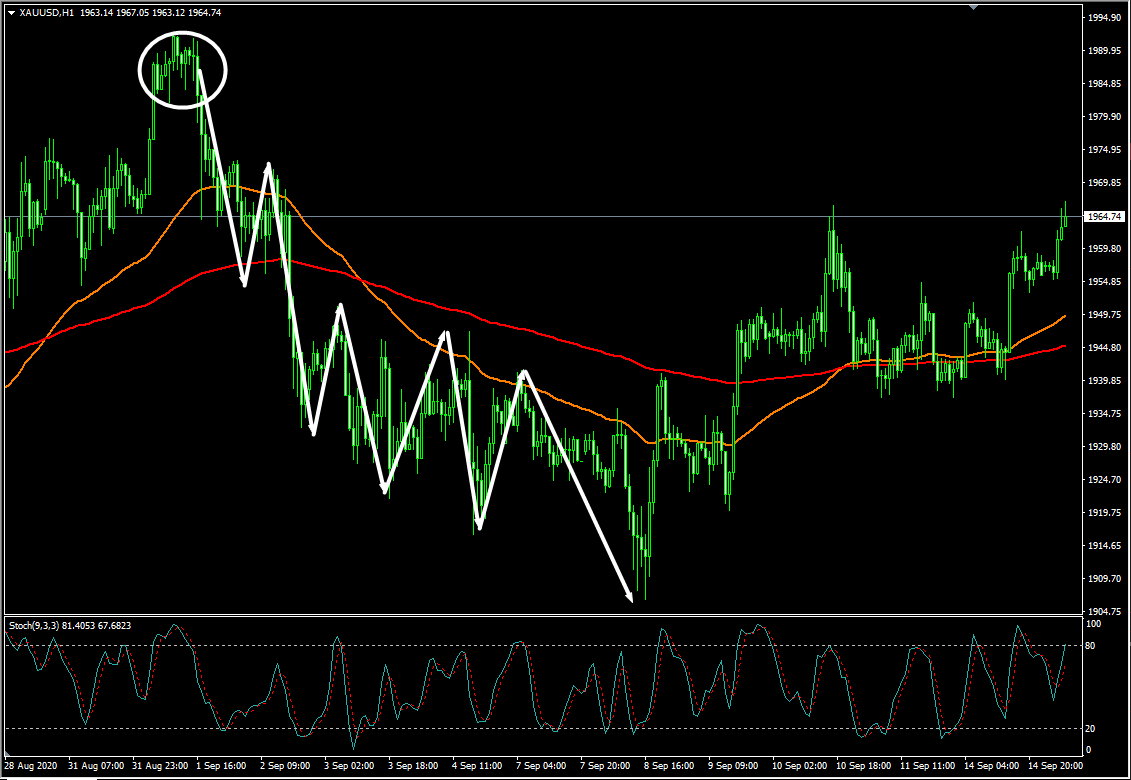
Task: Click the 28 Aug 2020 date label
Action: point(31,766)
